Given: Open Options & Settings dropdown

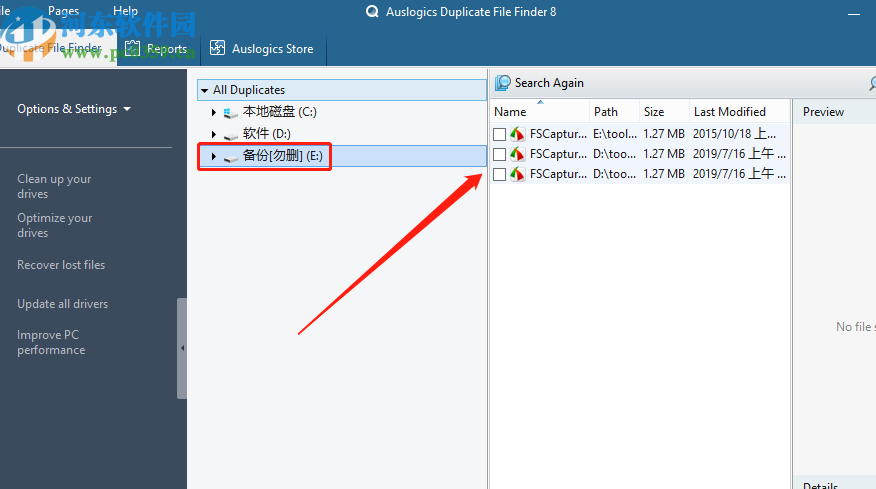Looking at the screenshot, I should tap(74, 109).
